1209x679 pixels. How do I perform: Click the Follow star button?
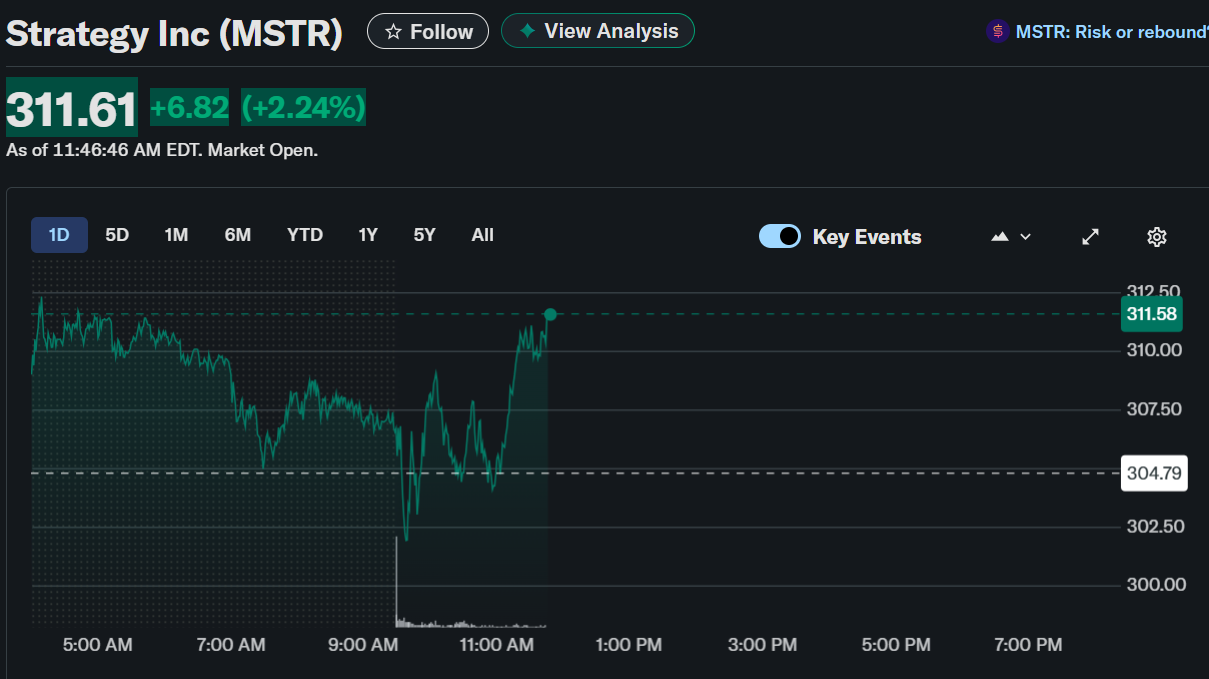click(428, 32)
